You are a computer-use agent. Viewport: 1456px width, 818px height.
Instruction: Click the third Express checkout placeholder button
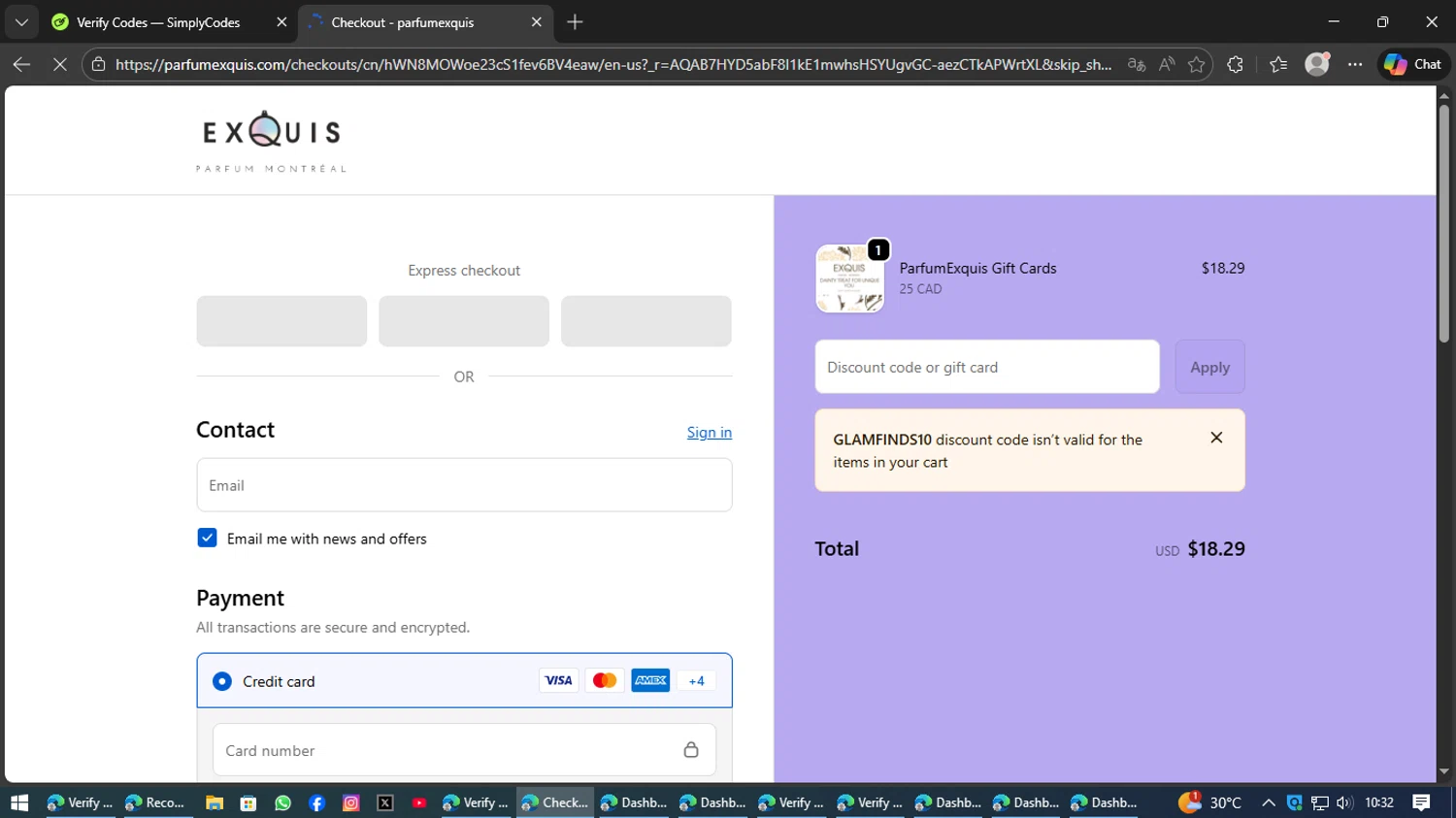point(646,321)
